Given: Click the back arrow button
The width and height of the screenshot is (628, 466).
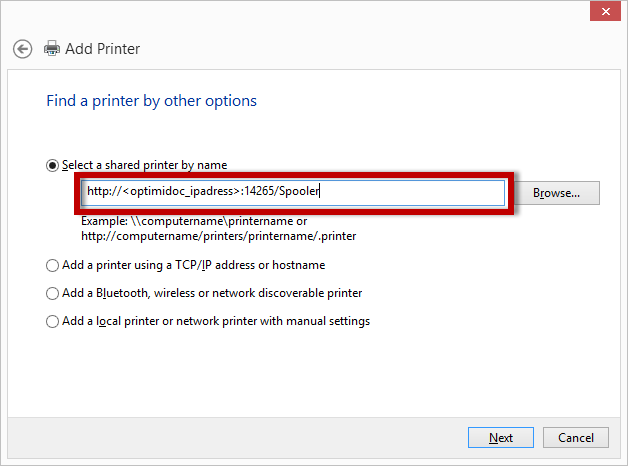Looking at the screenshot, I should click(23, 48).
